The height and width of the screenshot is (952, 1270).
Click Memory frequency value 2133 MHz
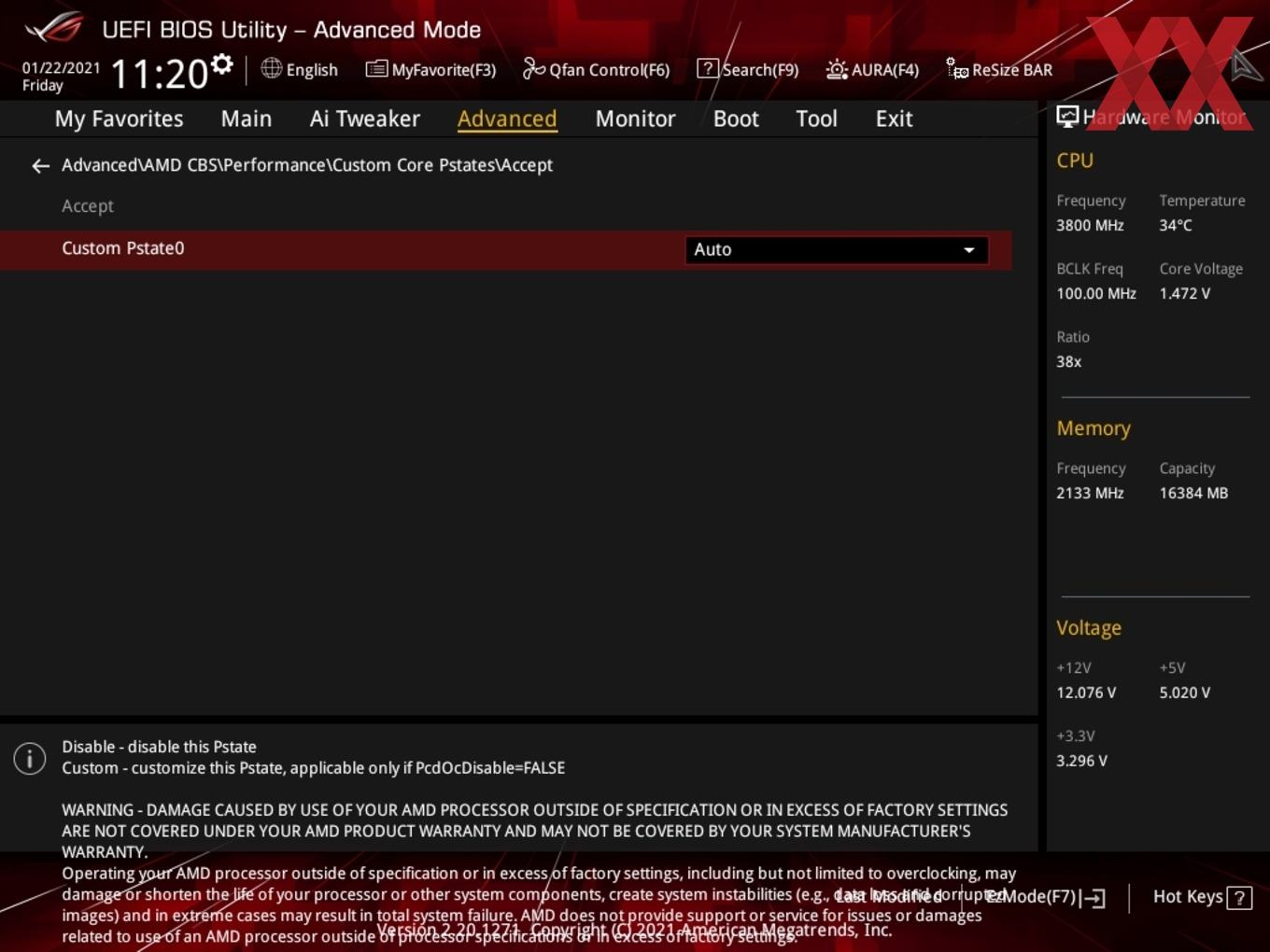(1090, 494)
